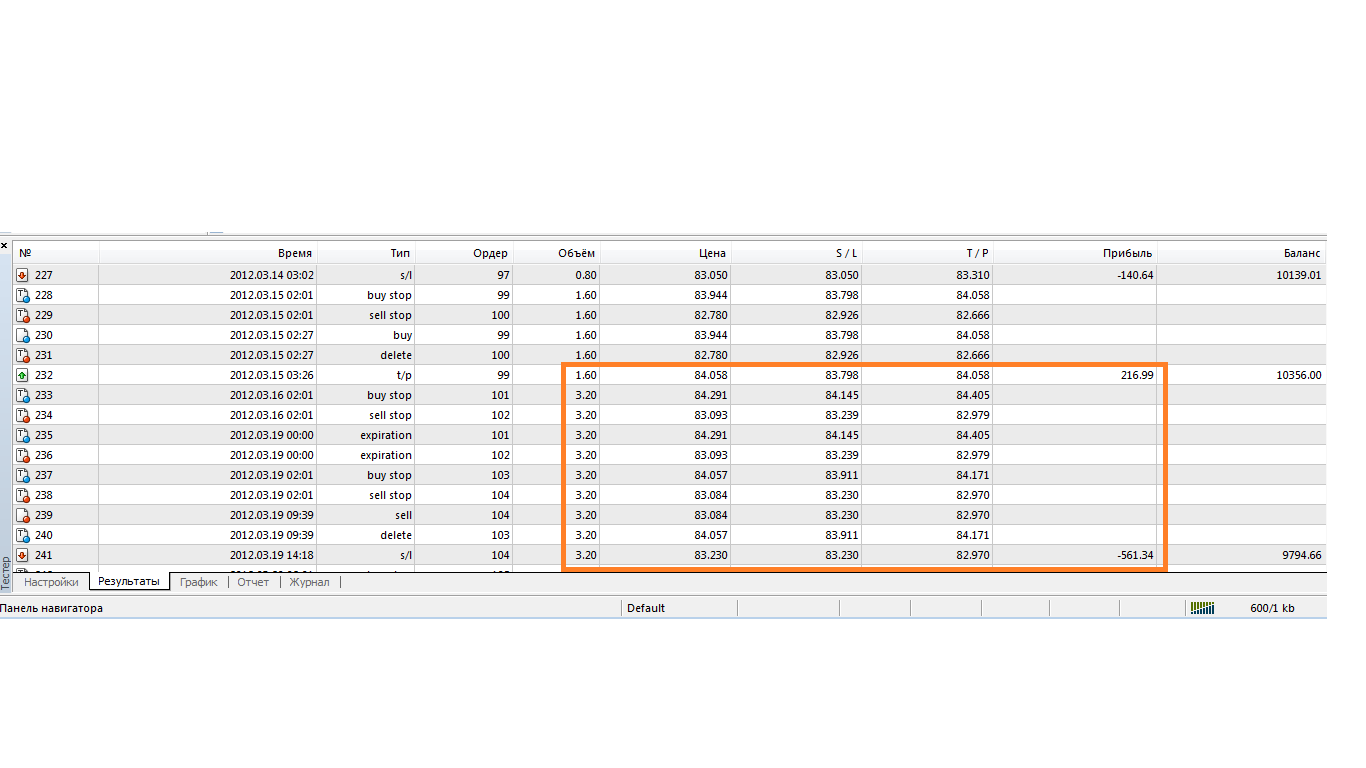Select the order icon of row 234
The height and width of the screenshot is (768, 1366).
22,415
